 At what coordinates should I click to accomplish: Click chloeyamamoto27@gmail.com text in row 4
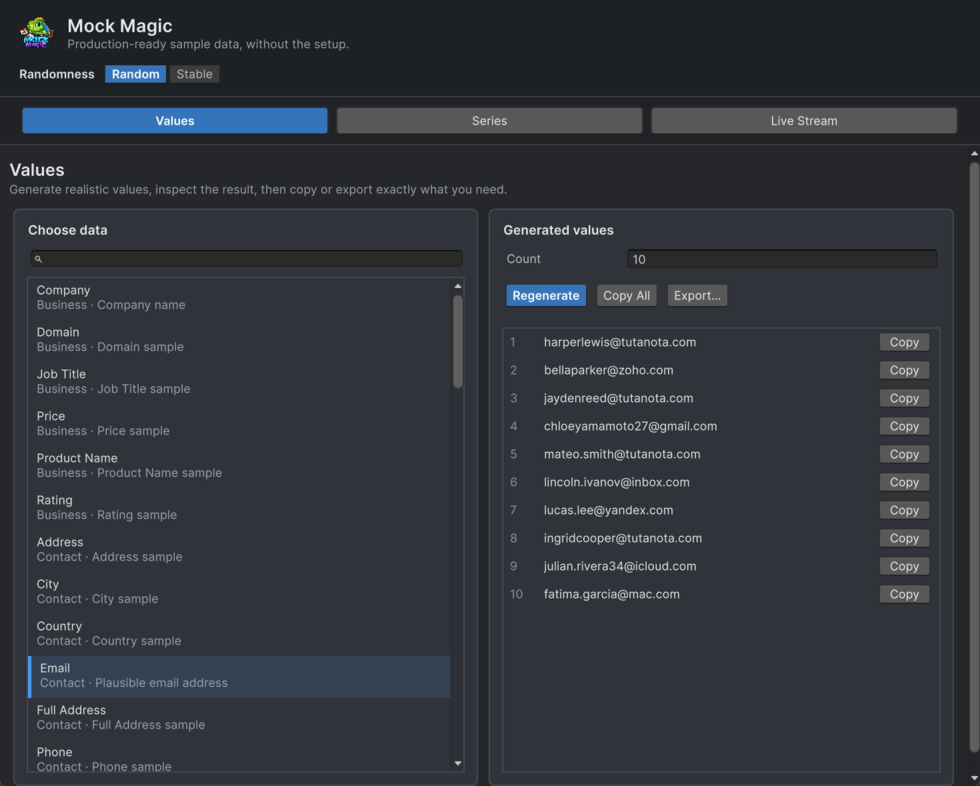pos(630,426)
